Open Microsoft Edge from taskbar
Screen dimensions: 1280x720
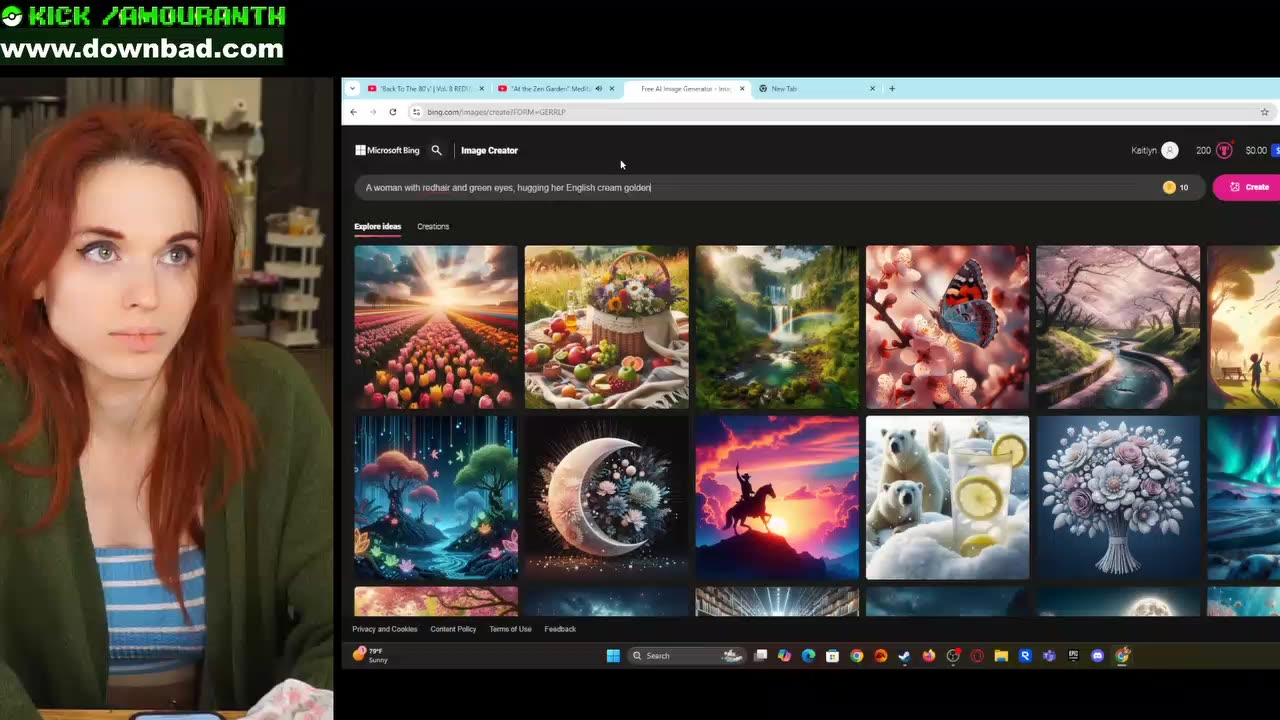pos(808,656)
